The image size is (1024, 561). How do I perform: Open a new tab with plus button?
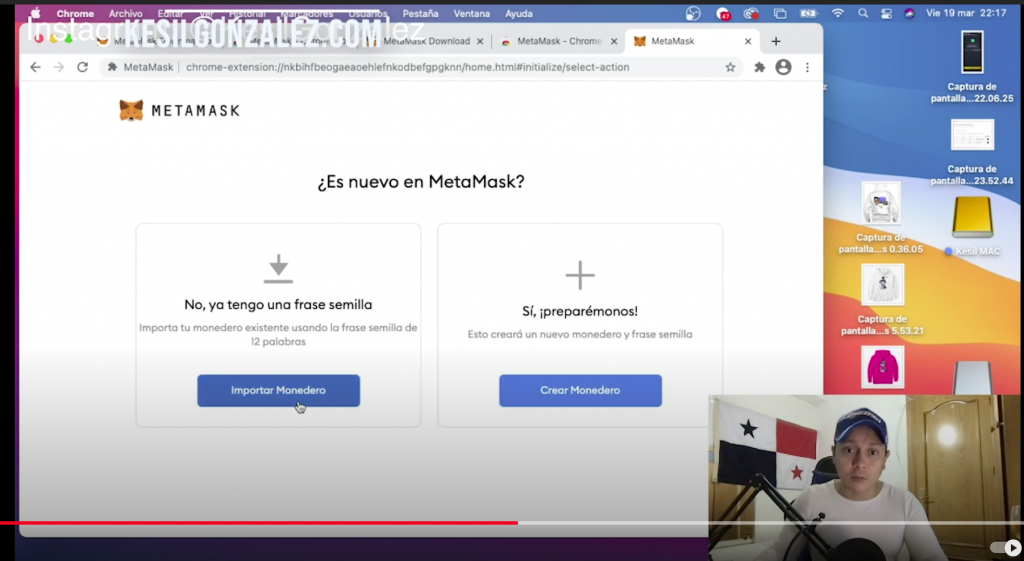pyautogui.click(x=776, y=41)
